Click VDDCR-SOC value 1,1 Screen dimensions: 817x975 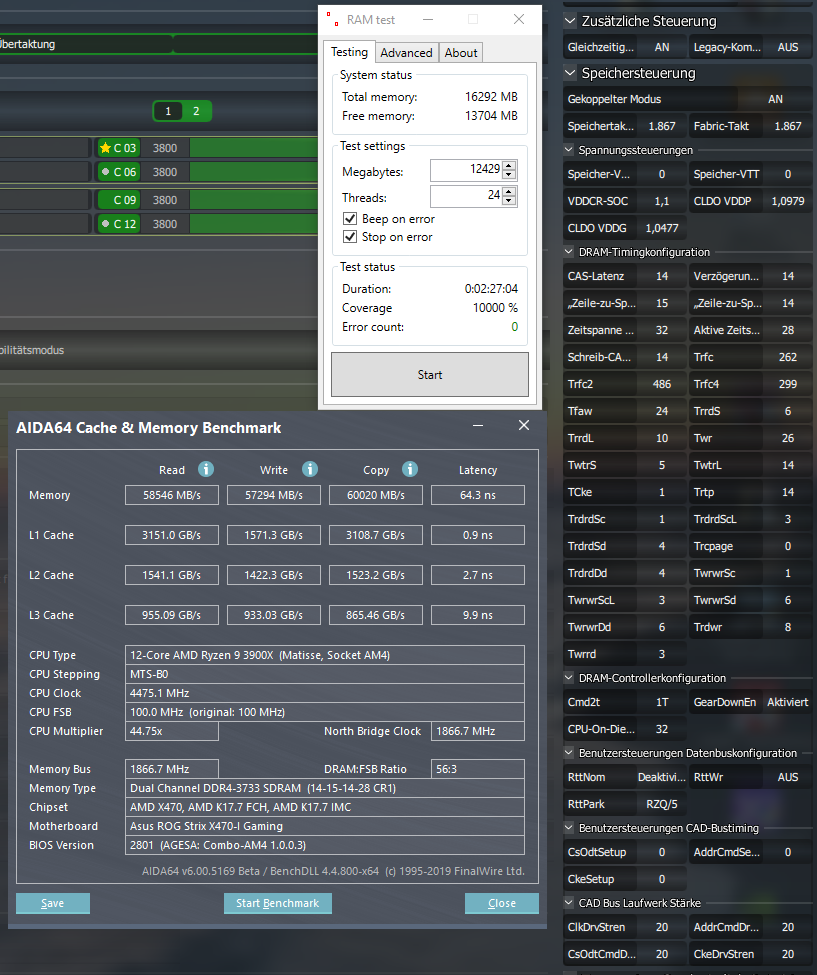click(662, 201)
